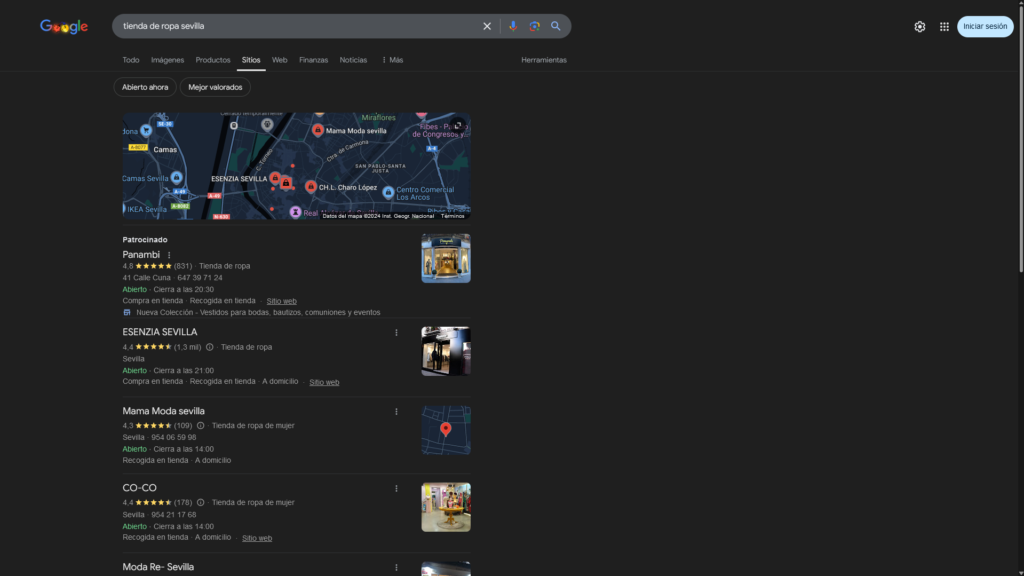Open Herramientas options
This screenshot has width=1024, height=576.
(x=544, y=60)
